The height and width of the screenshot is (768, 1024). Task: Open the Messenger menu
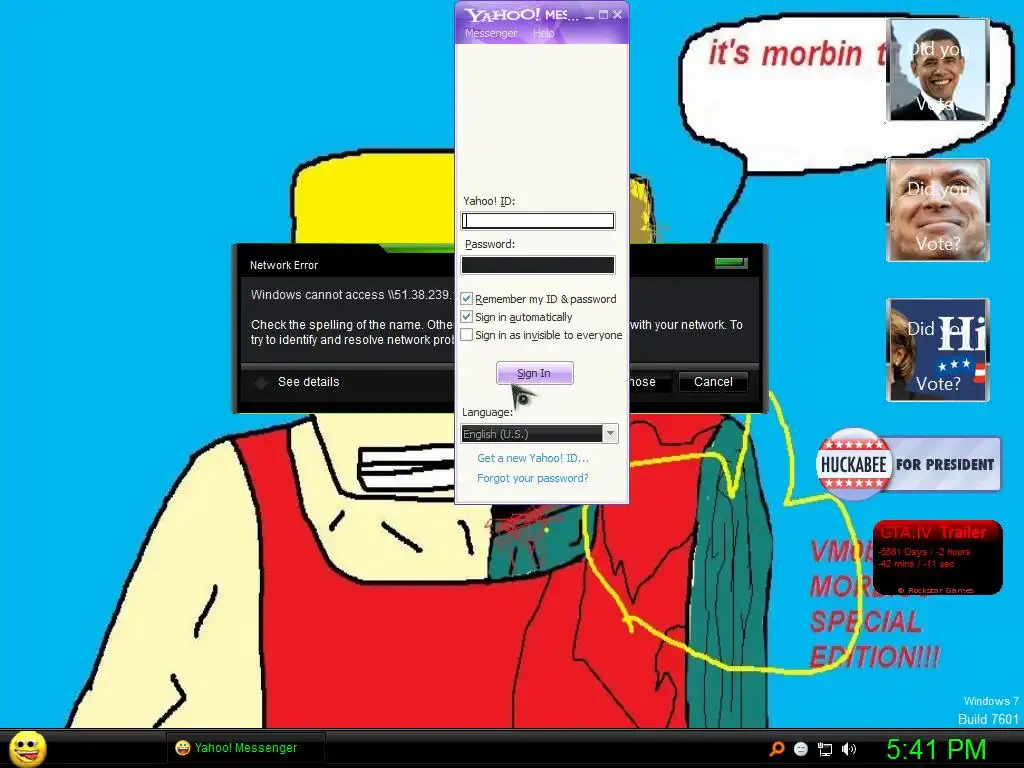click(490, 33)
